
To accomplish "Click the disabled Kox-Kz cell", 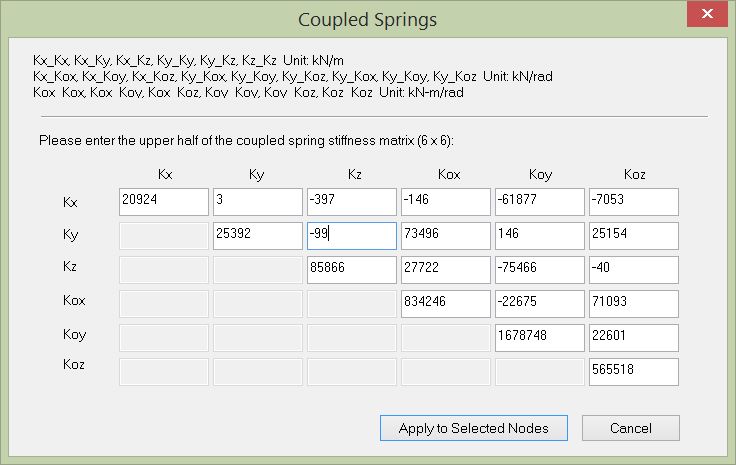I will click(352, 304).
